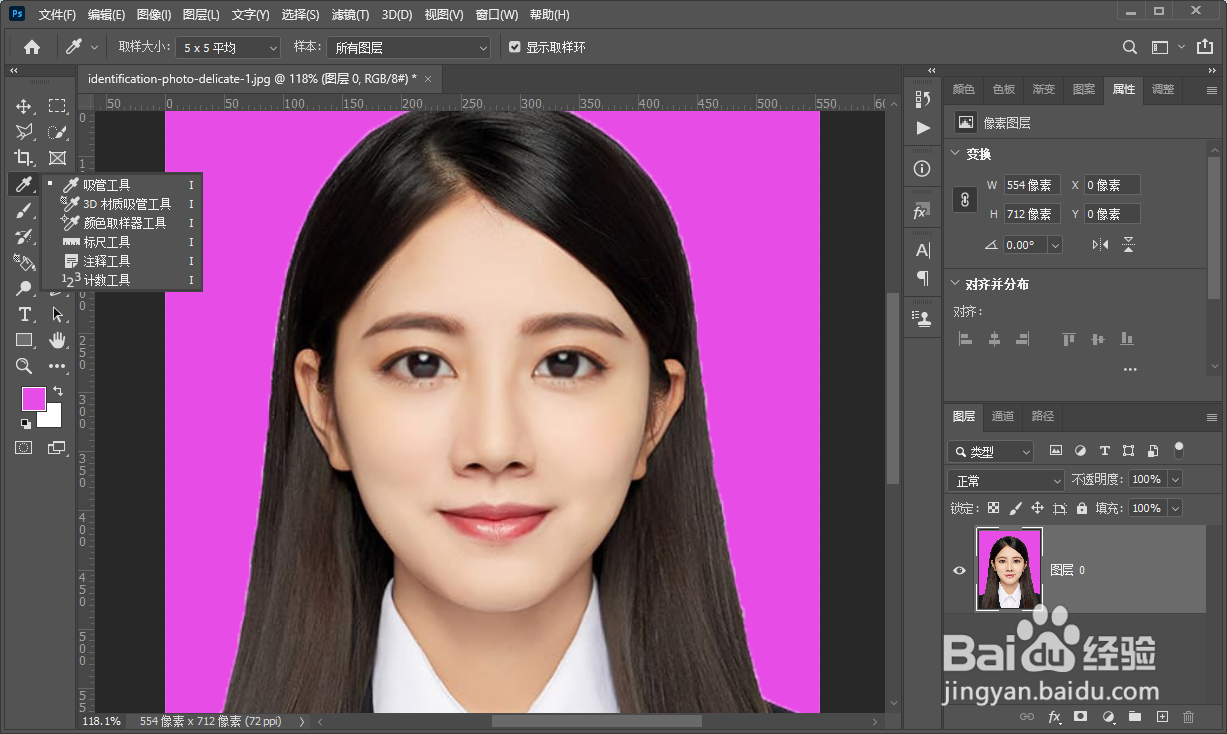
Task: Open 取样大小 dropdown showing 5 x 5 平均
Action: pyautogui.click(x=229, y=47)
